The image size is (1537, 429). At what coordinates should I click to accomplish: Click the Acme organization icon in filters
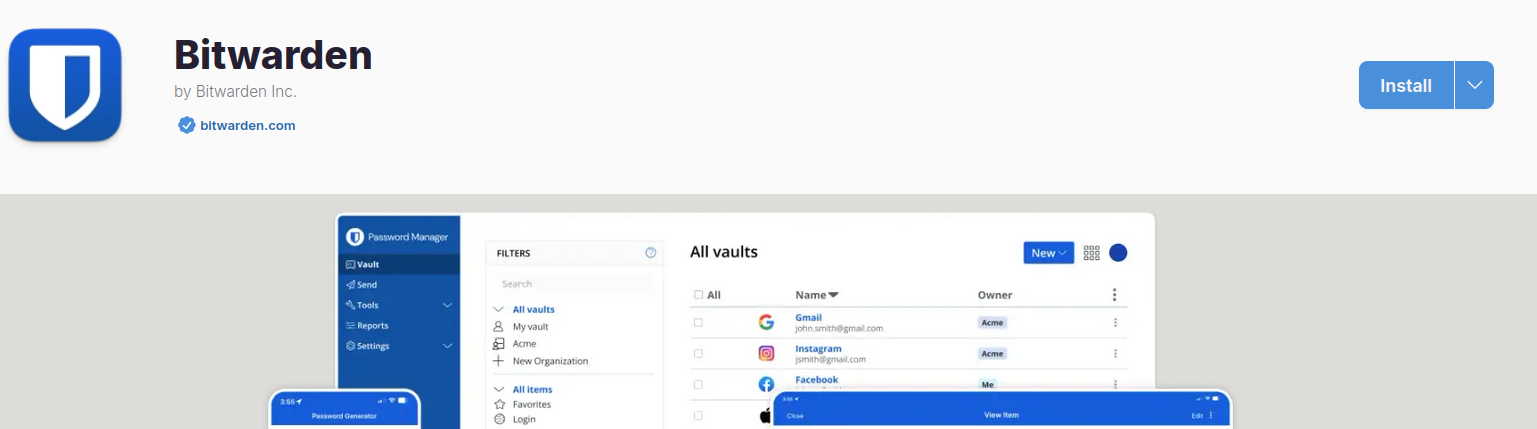pos(498,344)
